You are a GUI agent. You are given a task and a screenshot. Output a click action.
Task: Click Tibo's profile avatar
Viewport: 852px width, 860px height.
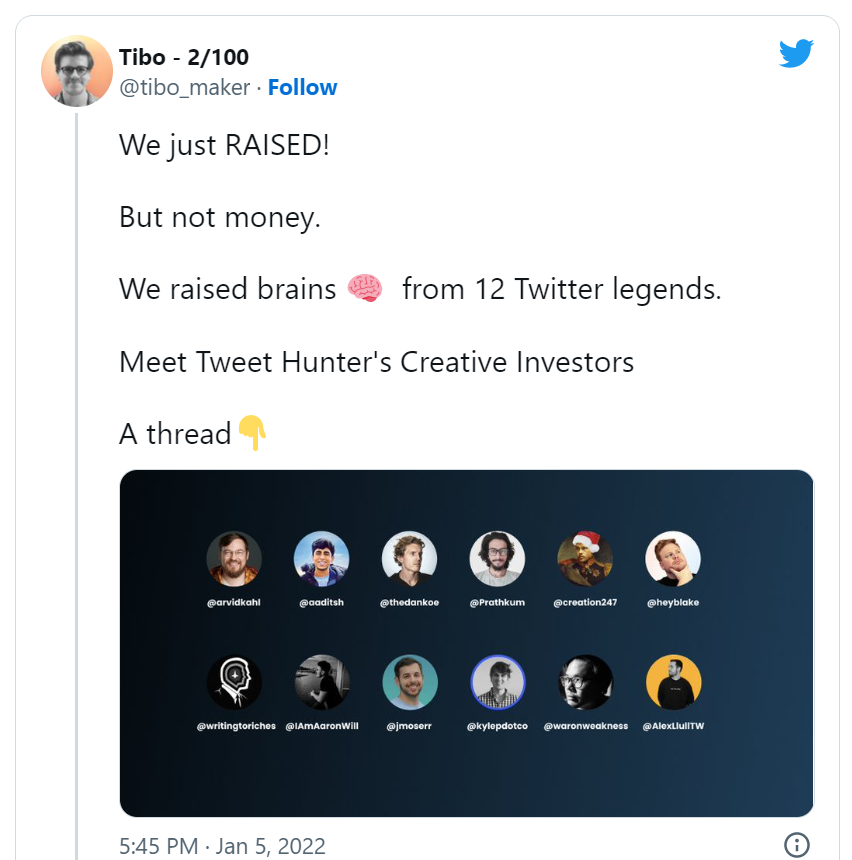coord(77,71)
